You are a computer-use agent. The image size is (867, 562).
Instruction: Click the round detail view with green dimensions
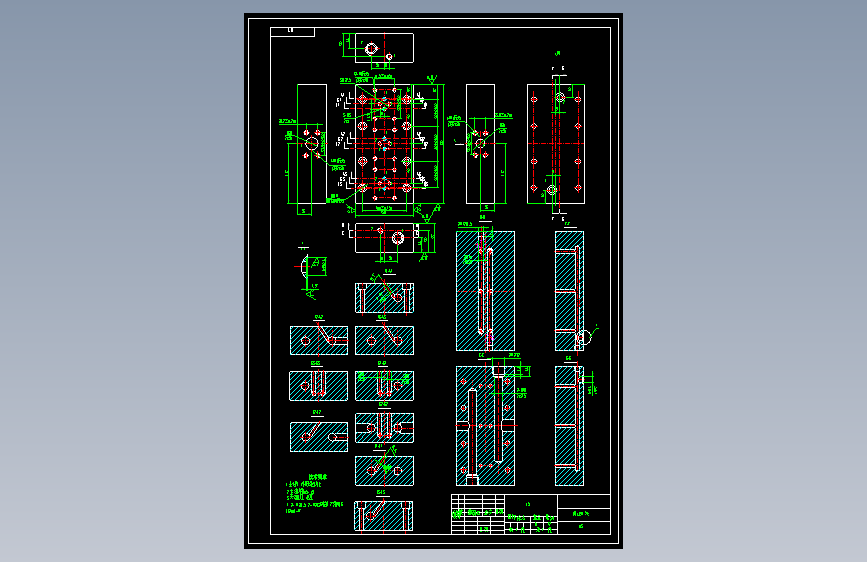tap(311, 270)
